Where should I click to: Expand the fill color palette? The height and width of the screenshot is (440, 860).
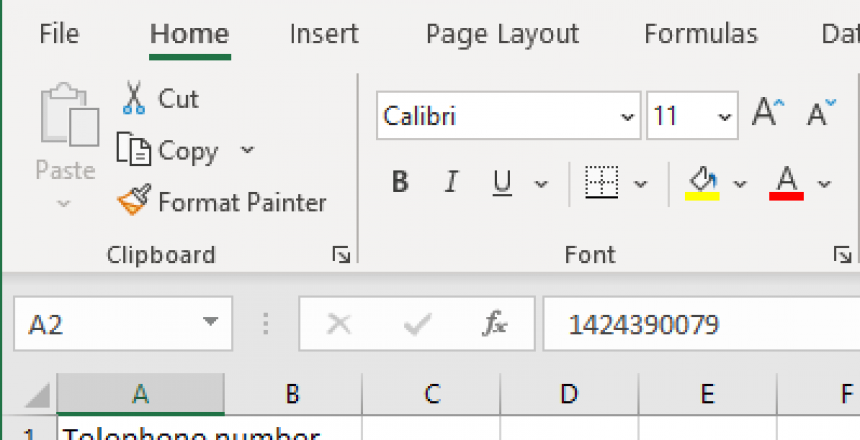740,183
